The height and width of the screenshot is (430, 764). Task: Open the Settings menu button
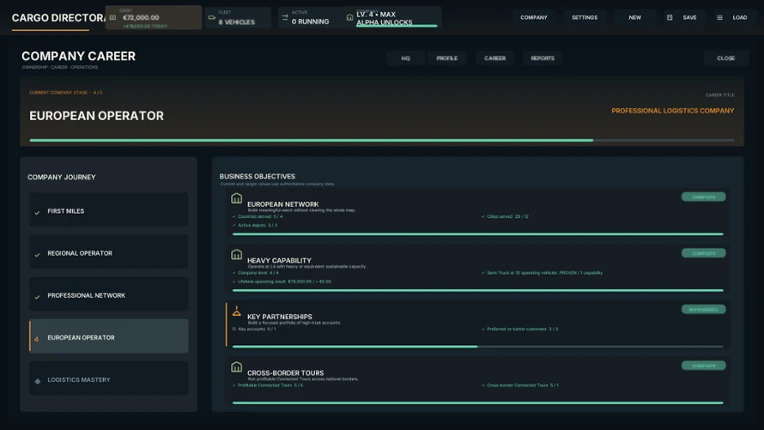(x=584, y=18)
